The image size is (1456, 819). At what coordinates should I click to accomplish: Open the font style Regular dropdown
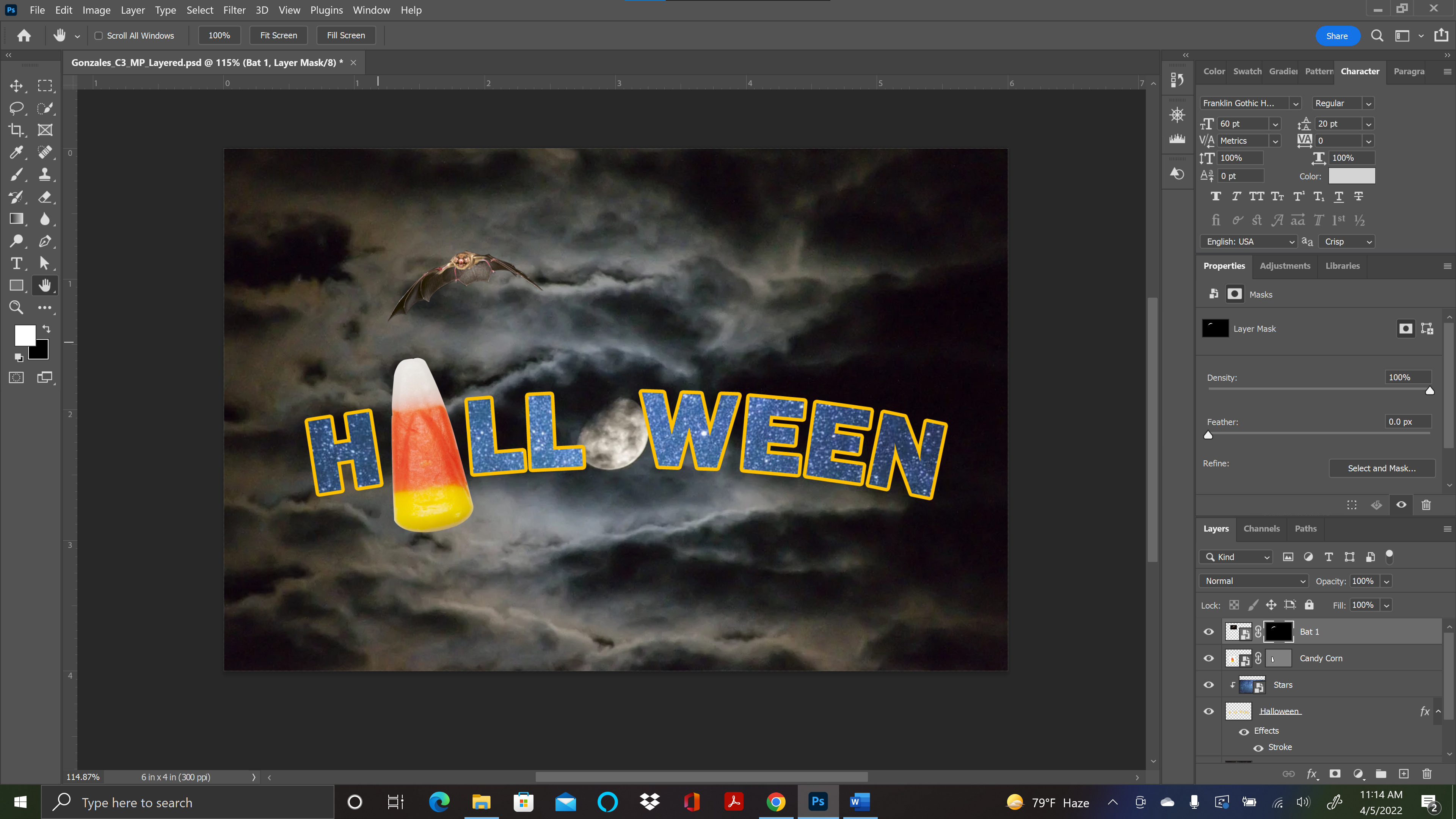[x=1368, y=104]
